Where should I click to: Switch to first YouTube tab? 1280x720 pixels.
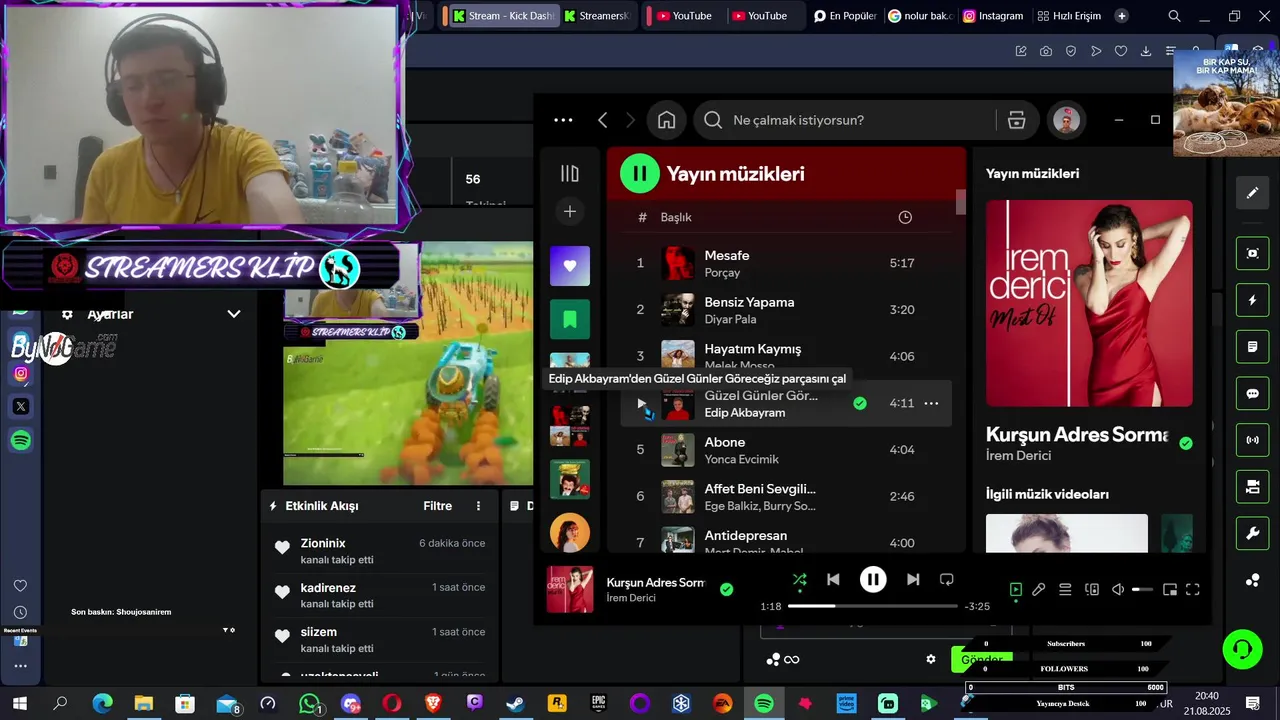point(683,16)
